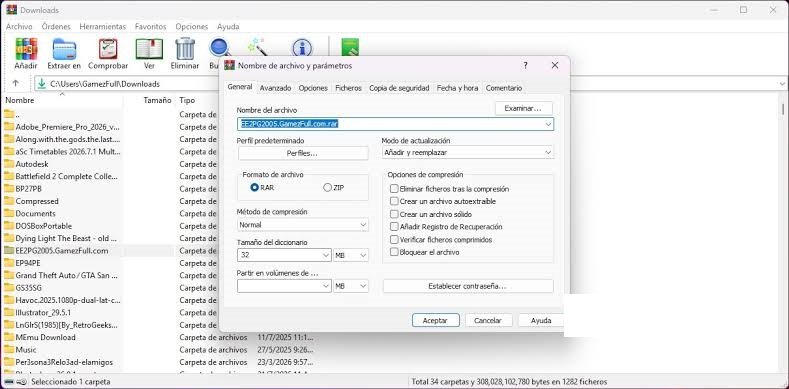This screenshot has height=389, width=789.
Task: Click the drive icon in the status bar
Action: coord(10,382)
